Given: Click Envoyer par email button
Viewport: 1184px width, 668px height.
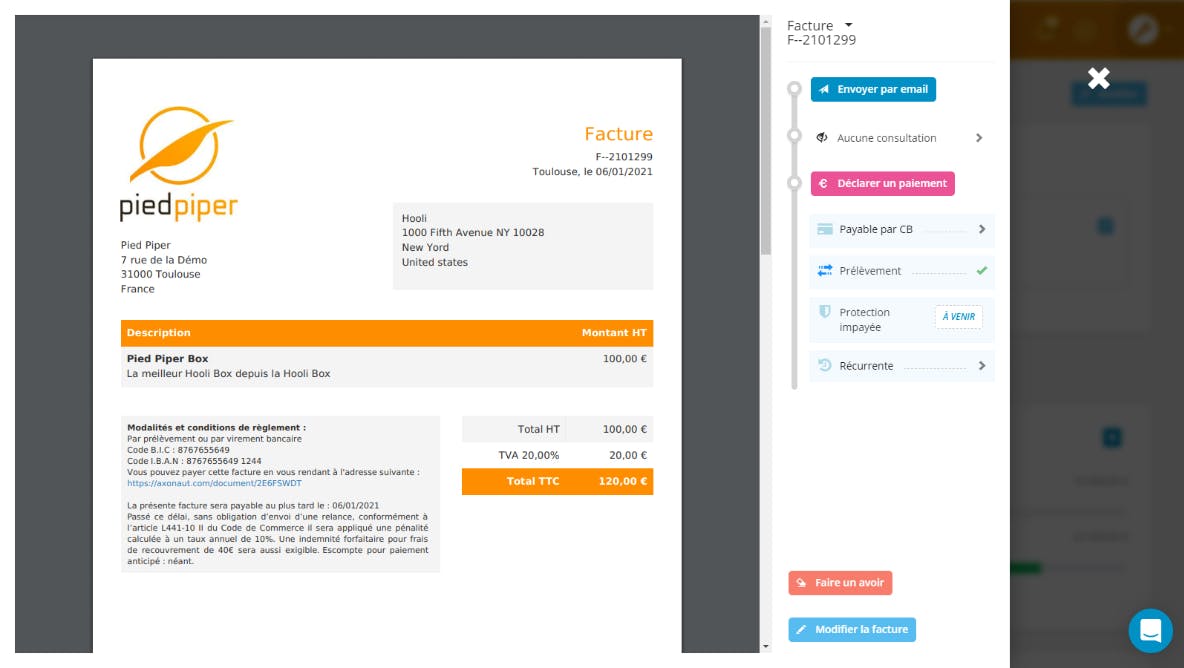Looking at the screenshot, I should point(872,89).
